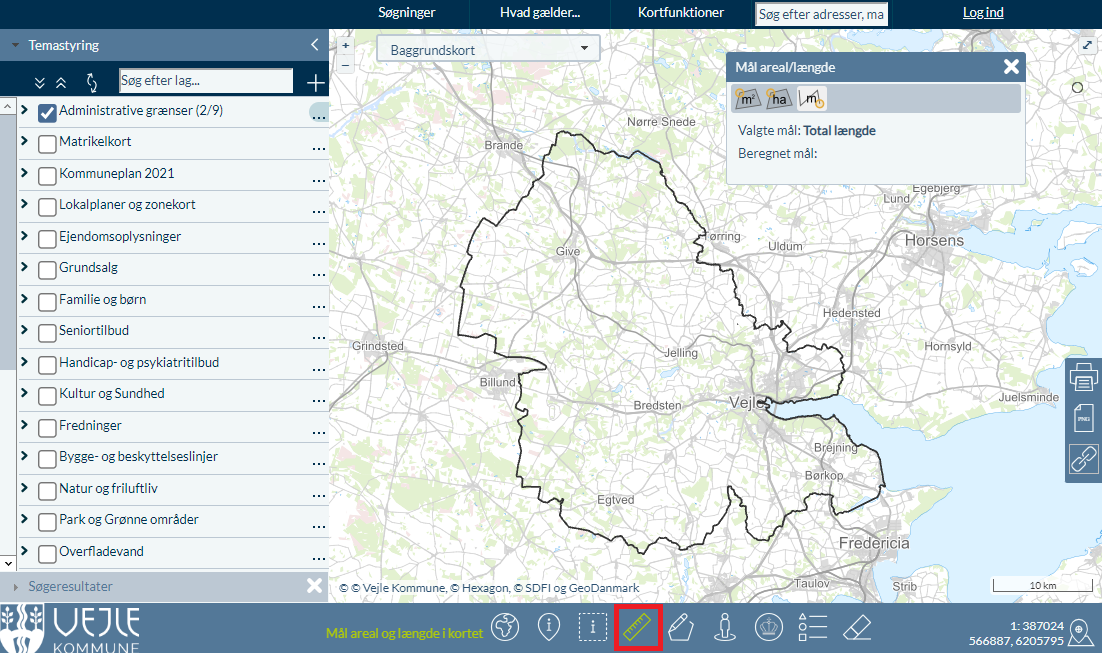Open the legend list tool

point(812,627)
